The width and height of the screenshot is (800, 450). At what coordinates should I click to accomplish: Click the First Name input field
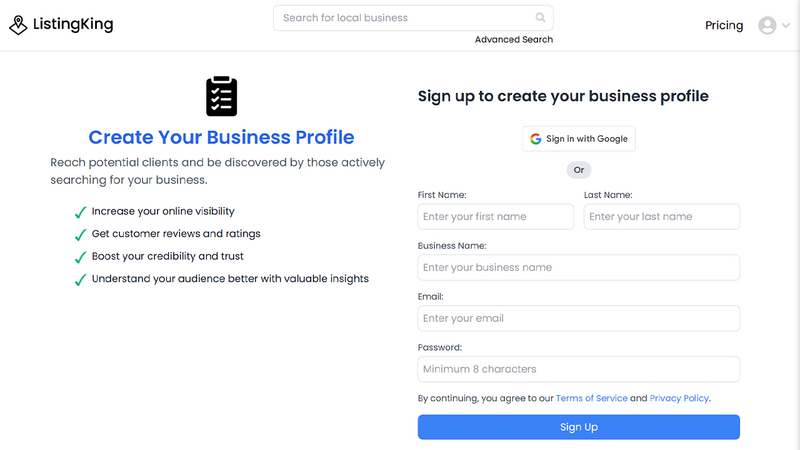pyautogui.click(x=495, y=216)
